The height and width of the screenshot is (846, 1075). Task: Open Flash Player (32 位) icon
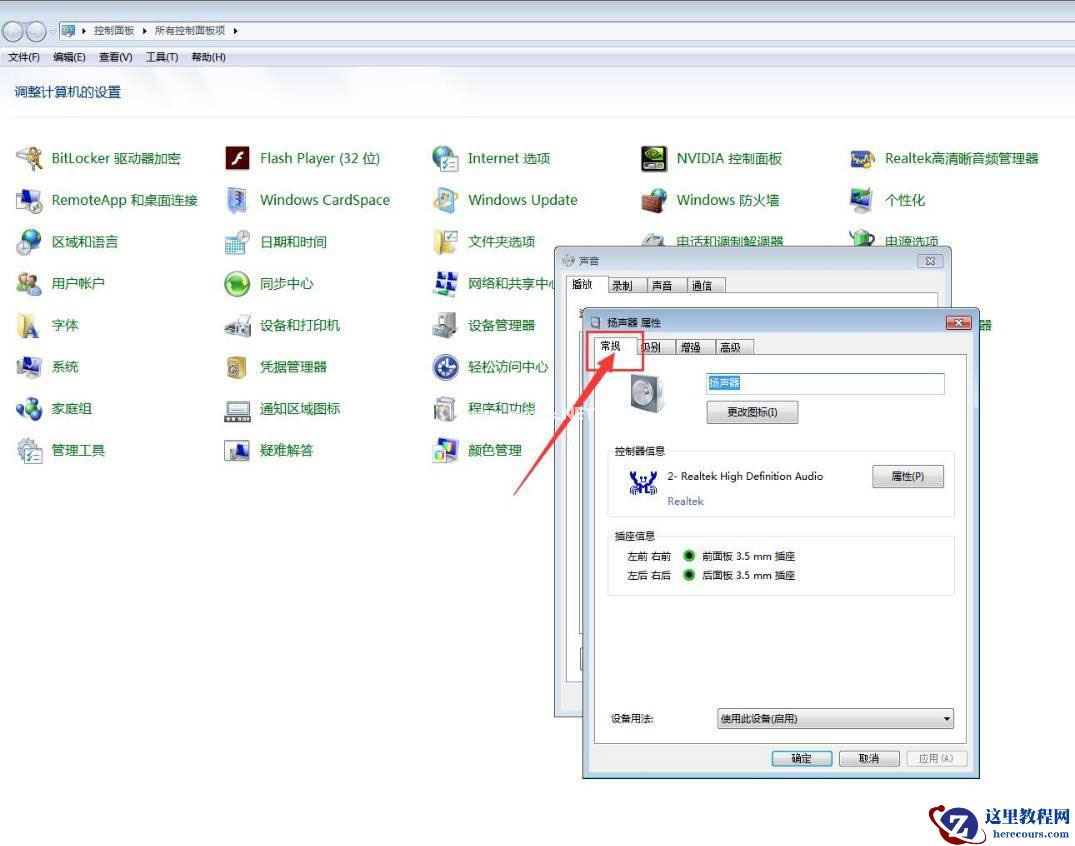pyautogui.click(x=237, y=158)
